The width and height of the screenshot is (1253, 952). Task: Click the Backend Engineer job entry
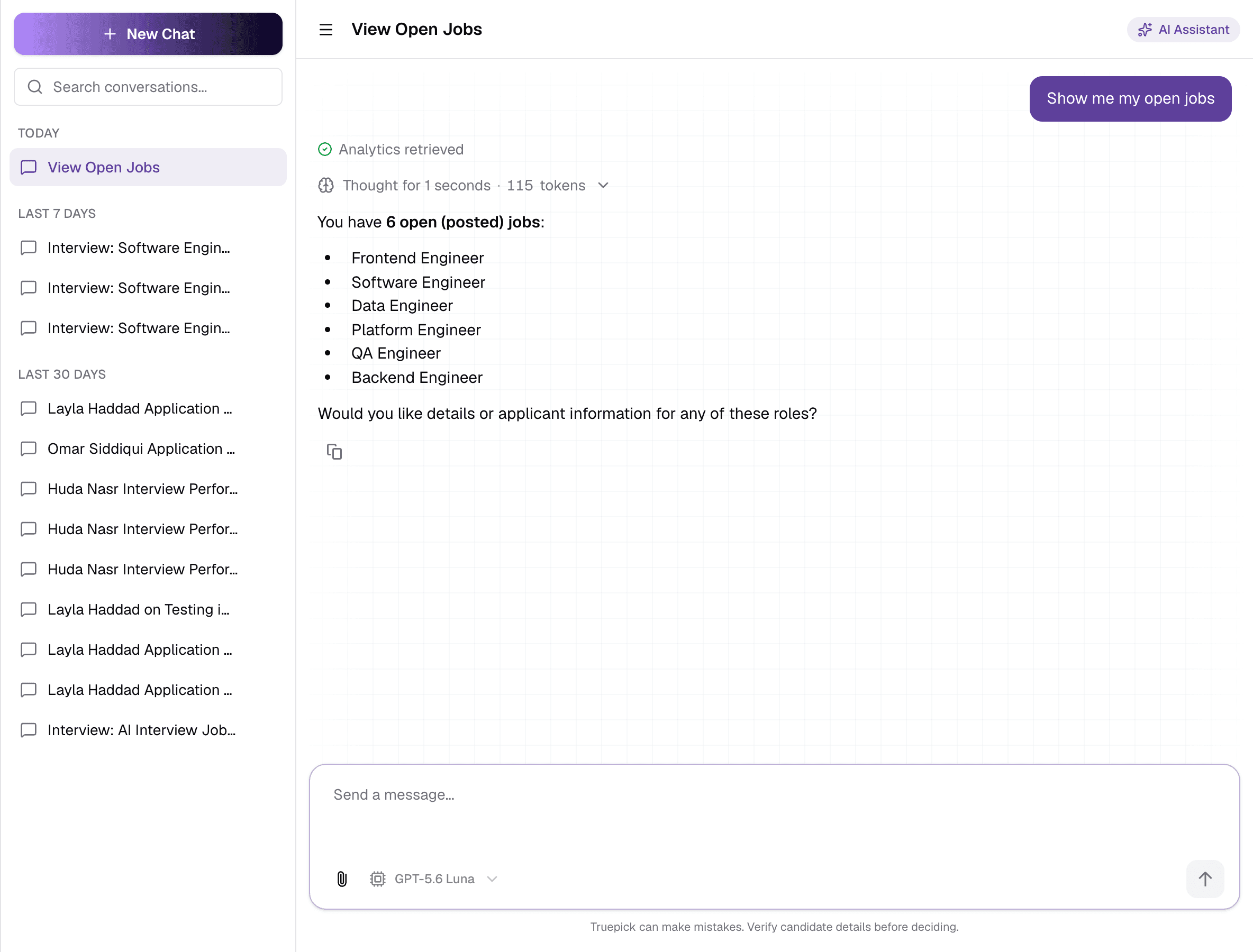(417, 378)
